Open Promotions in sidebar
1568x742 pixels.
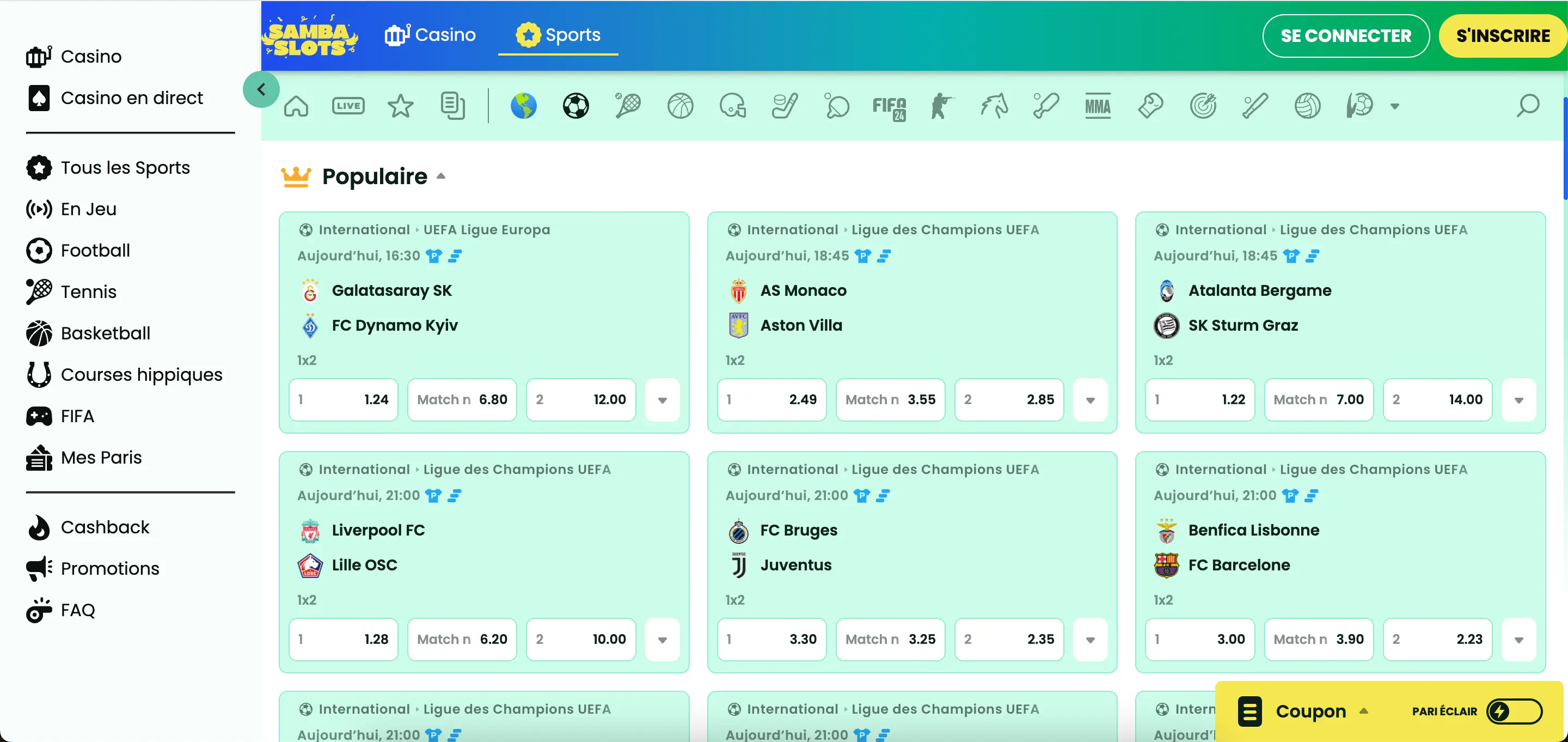[x=93, y=568]
